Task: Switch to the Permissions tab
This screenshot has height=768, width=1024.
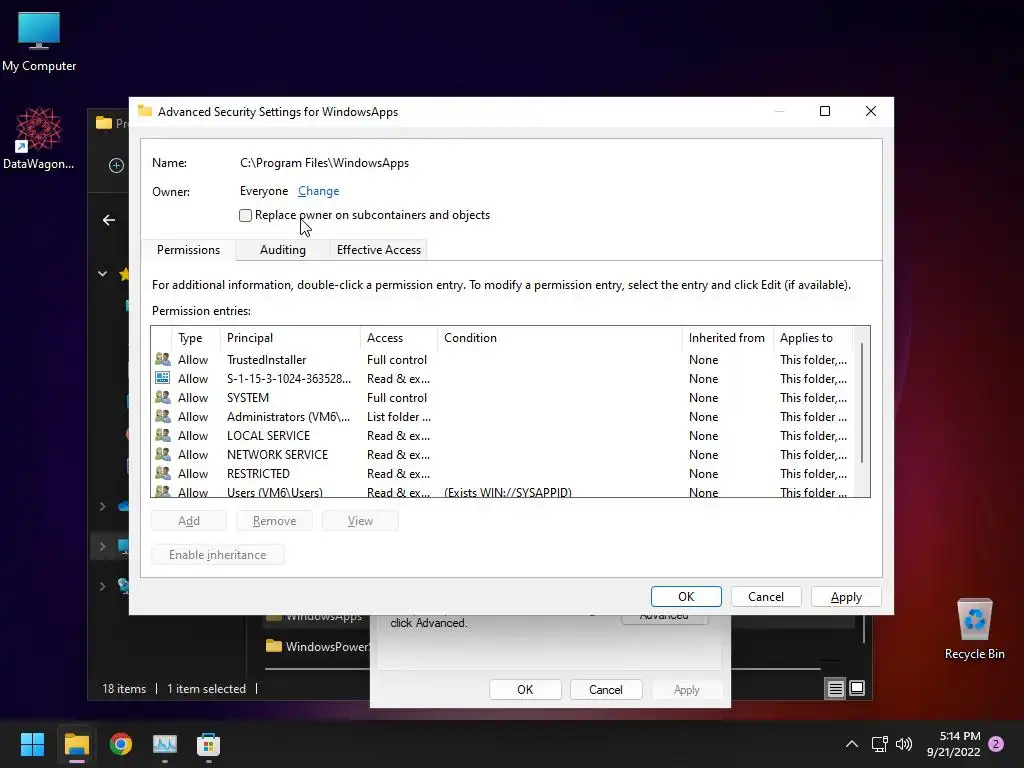Action: pyautogui.click(x=188, y=249)
